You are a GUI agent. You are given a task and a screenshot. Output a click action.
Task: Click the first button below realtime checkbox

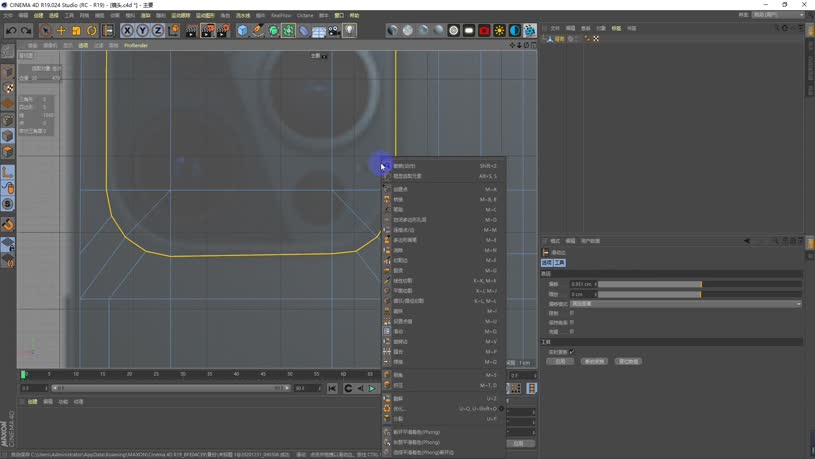click(x=560, y=361)
